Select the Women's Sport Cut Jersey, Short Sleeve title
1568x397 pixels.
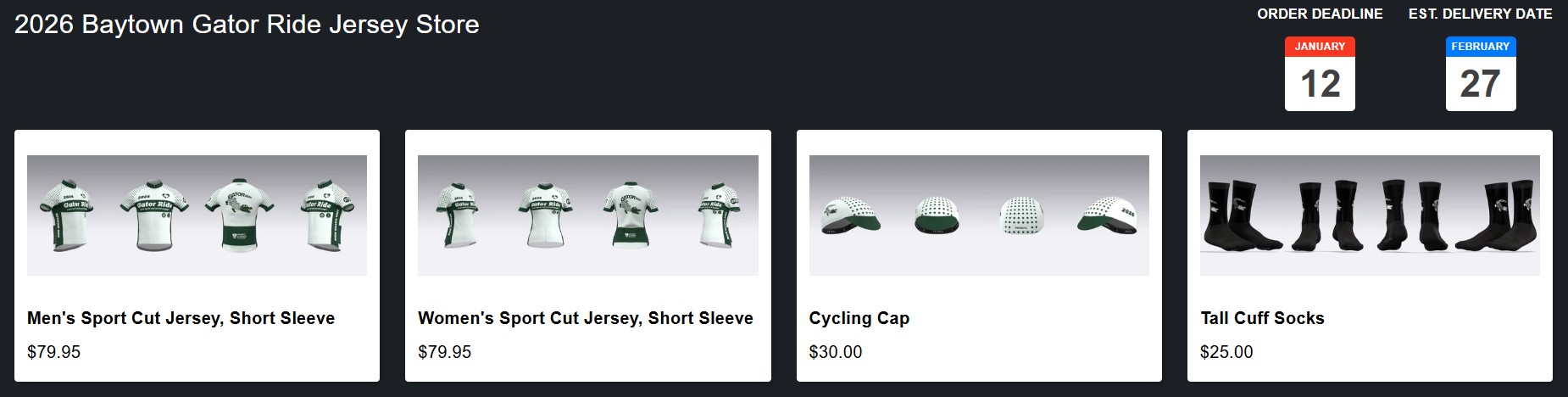click(x=586, y=318)
